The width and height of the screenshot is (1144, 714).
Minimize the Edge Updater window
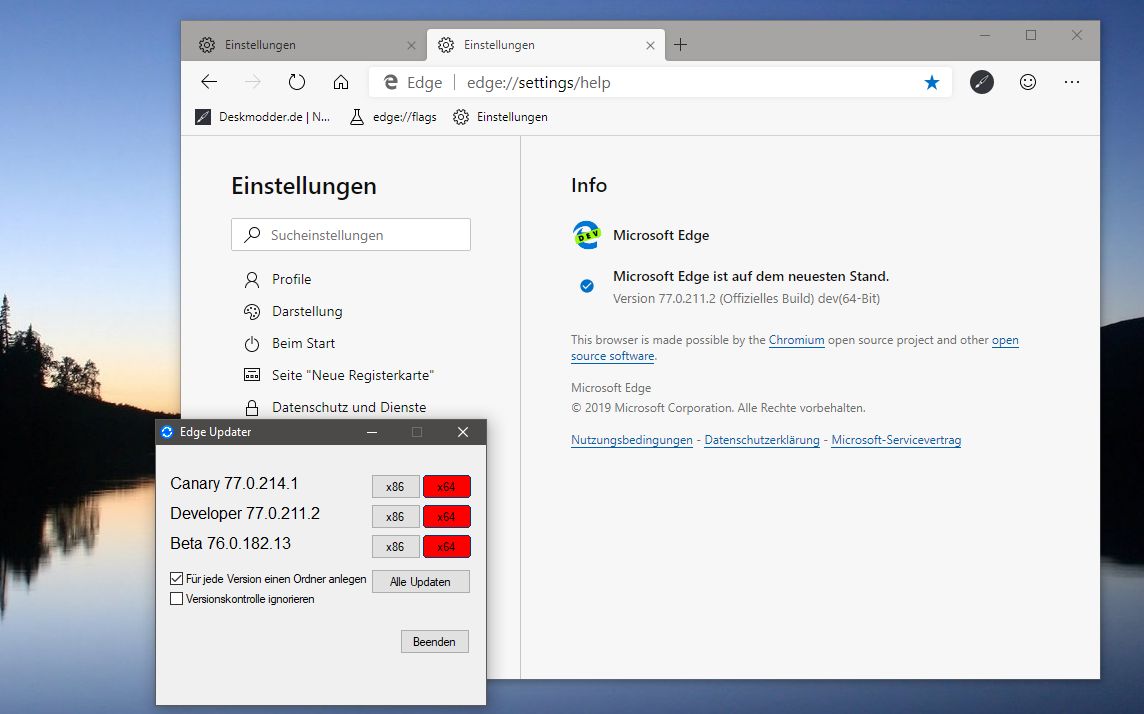coord(372,432)
